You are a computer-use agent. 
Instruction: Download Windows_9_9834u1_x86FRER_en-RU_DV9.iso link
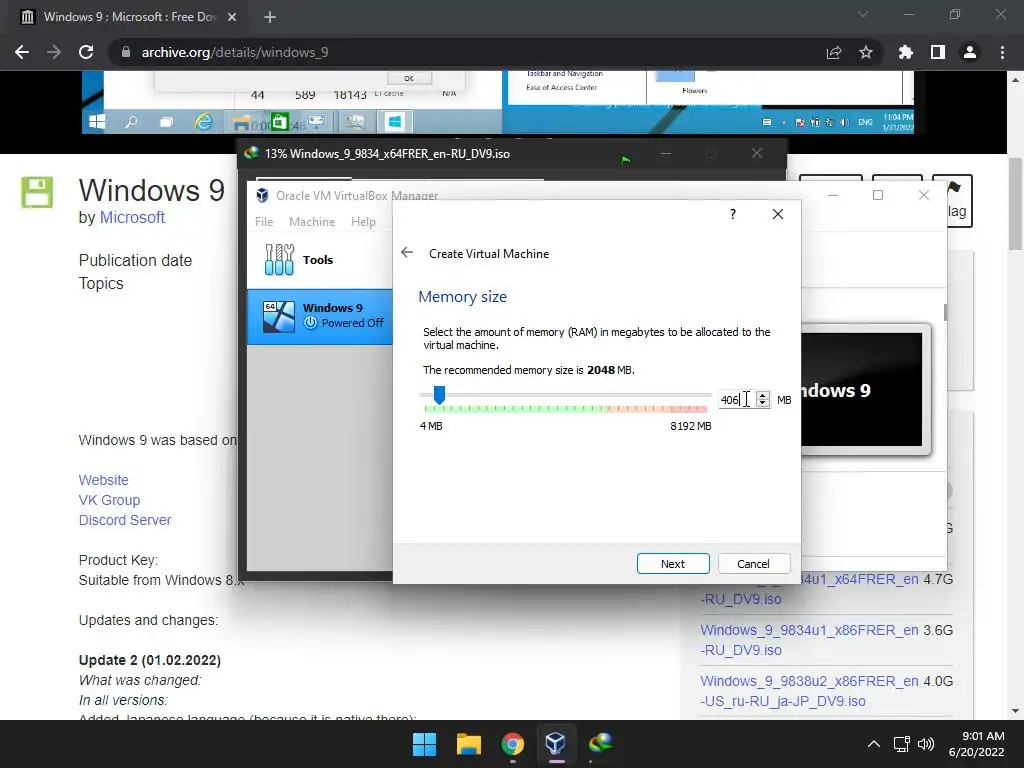(x=809, y=640)
